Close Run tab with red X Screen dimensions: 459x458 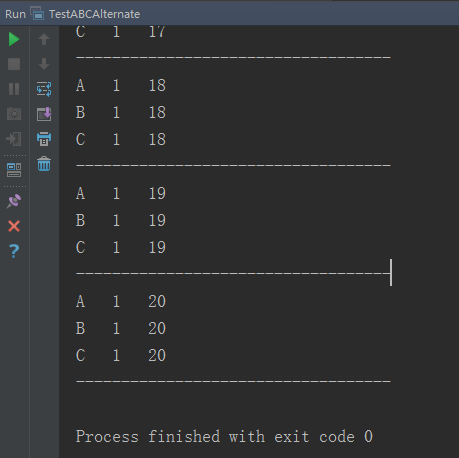14,226
